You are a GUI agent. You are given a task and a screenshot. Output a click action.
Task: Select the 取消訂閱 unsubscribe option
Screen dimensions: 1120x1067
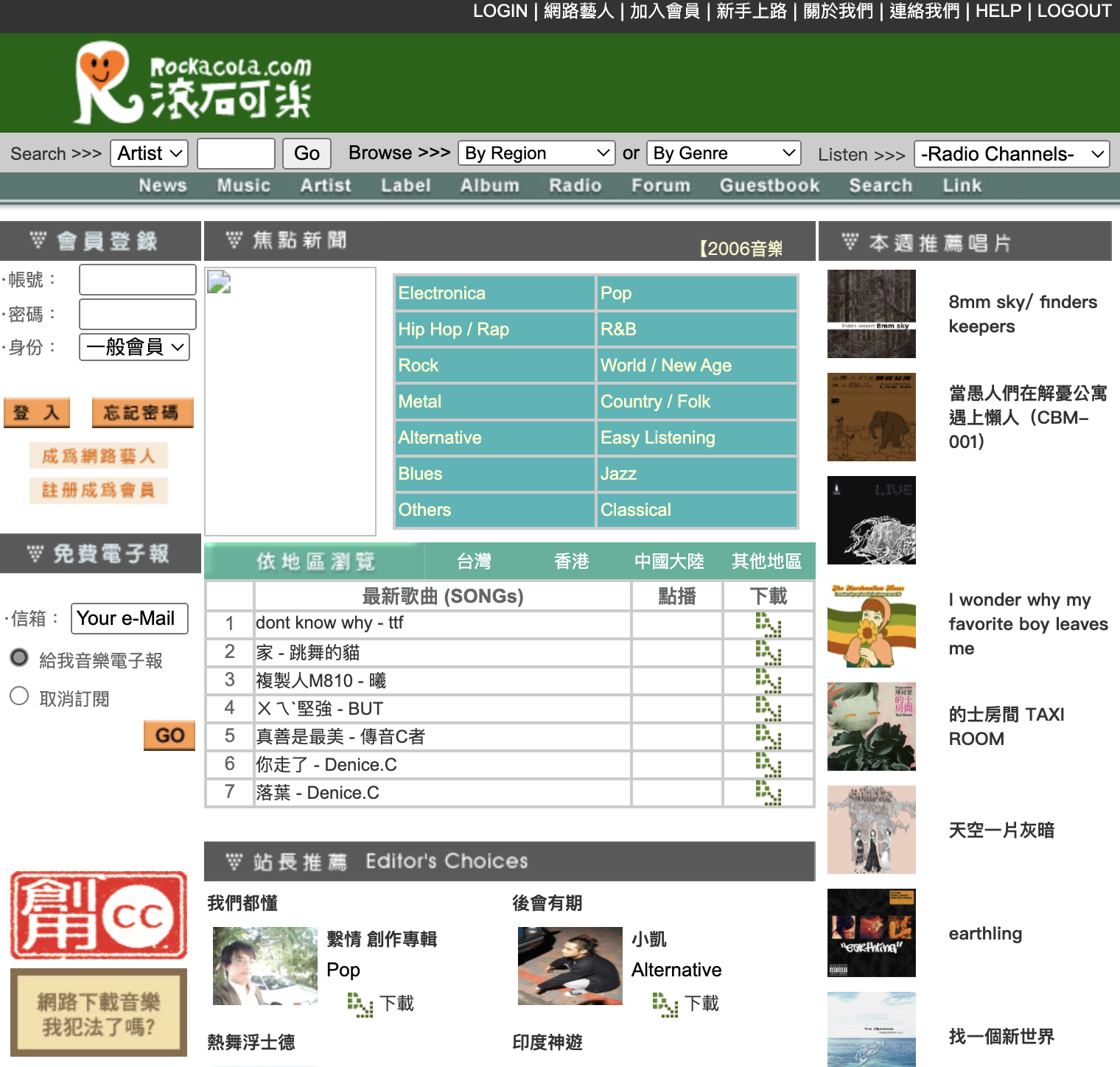(19, 695)
